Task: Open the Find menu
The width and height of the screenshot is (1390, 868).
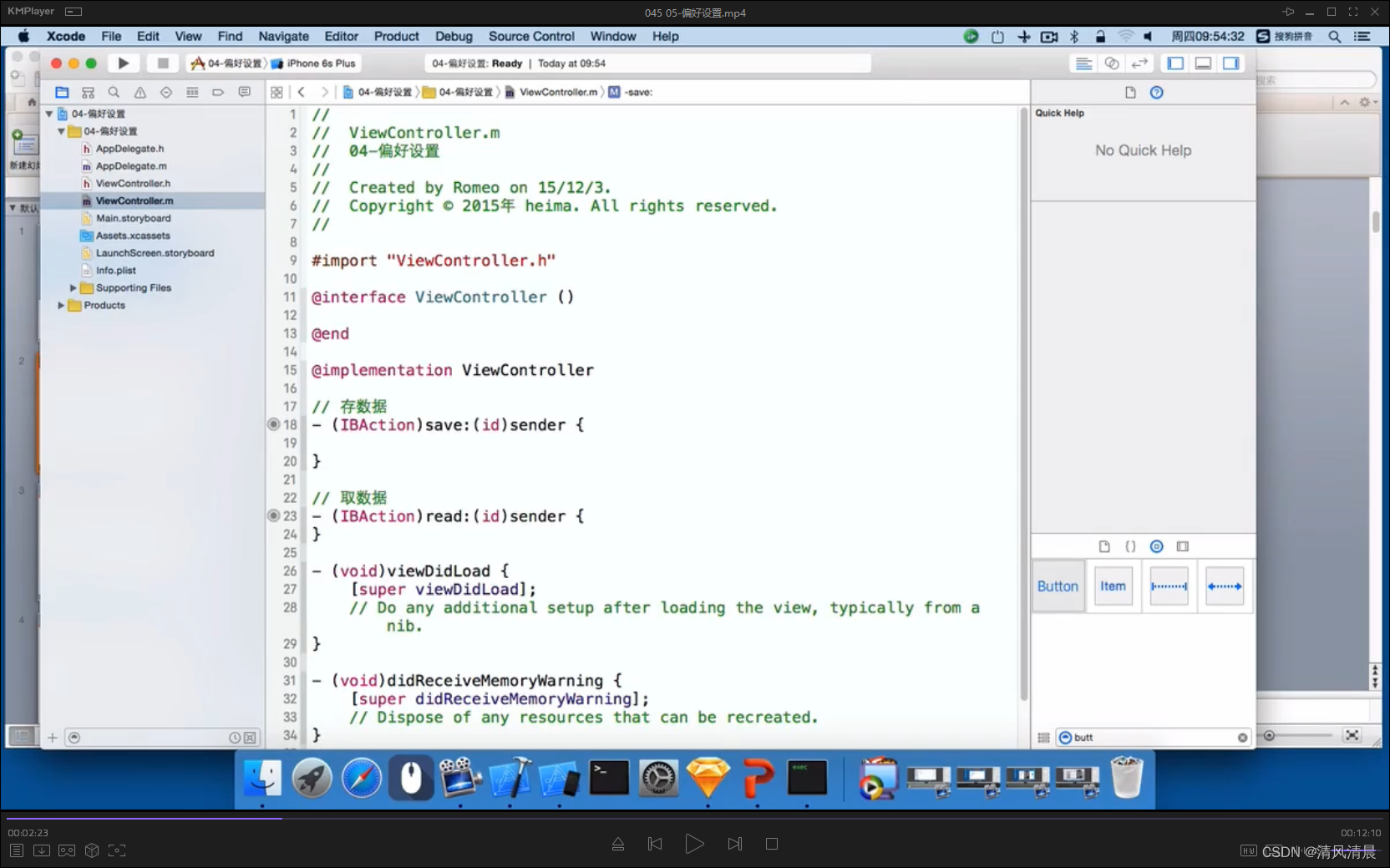Action: [x=230, y=37]
